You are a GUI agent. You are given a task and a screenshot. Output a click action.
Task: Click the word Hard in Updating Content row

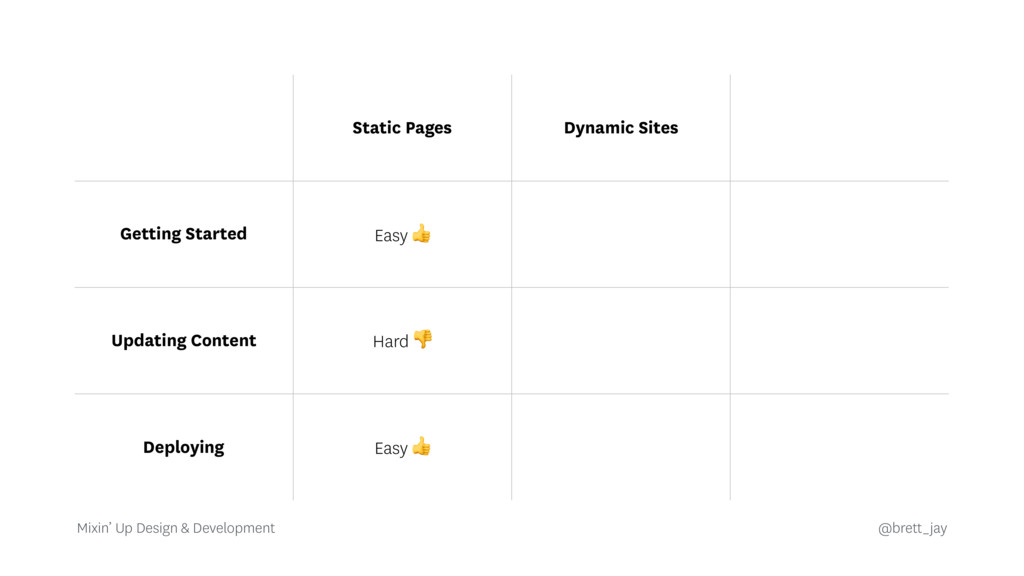coord(390,342)
